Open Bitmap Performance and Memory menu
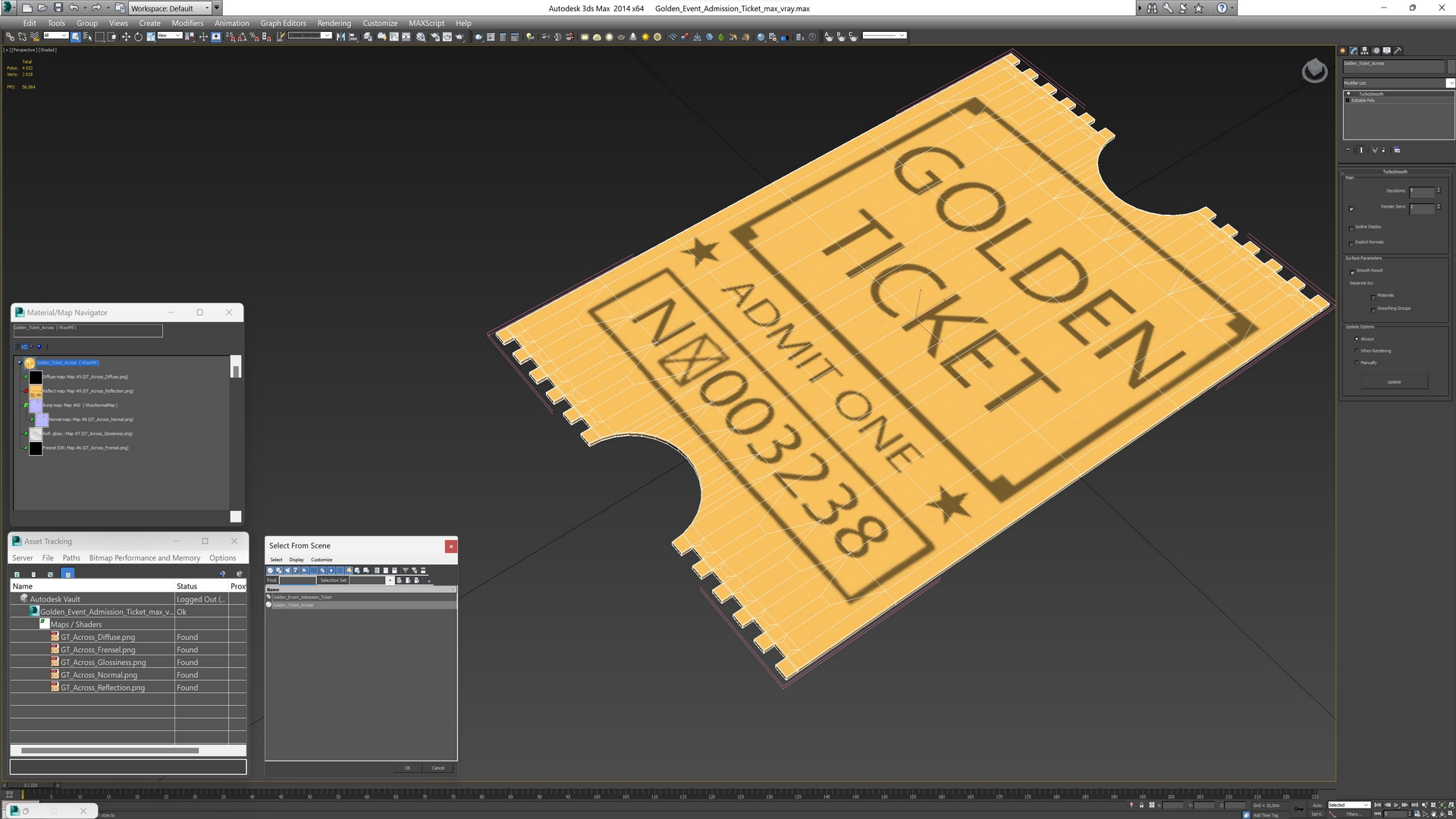The height and width of the screenshot is (819, 1456). [x=145, y=557]
